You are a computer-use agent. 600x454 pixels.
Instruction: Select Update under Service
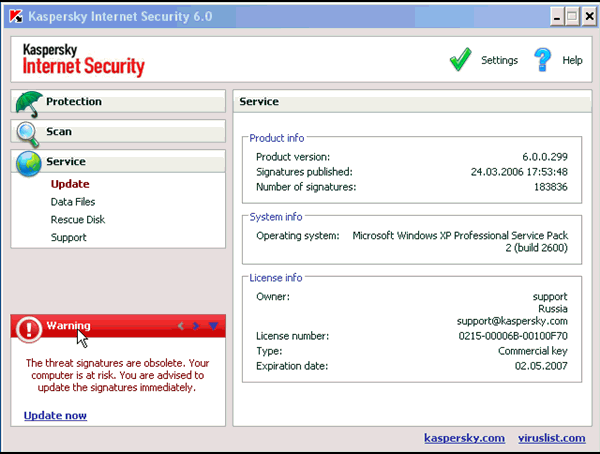70,184
